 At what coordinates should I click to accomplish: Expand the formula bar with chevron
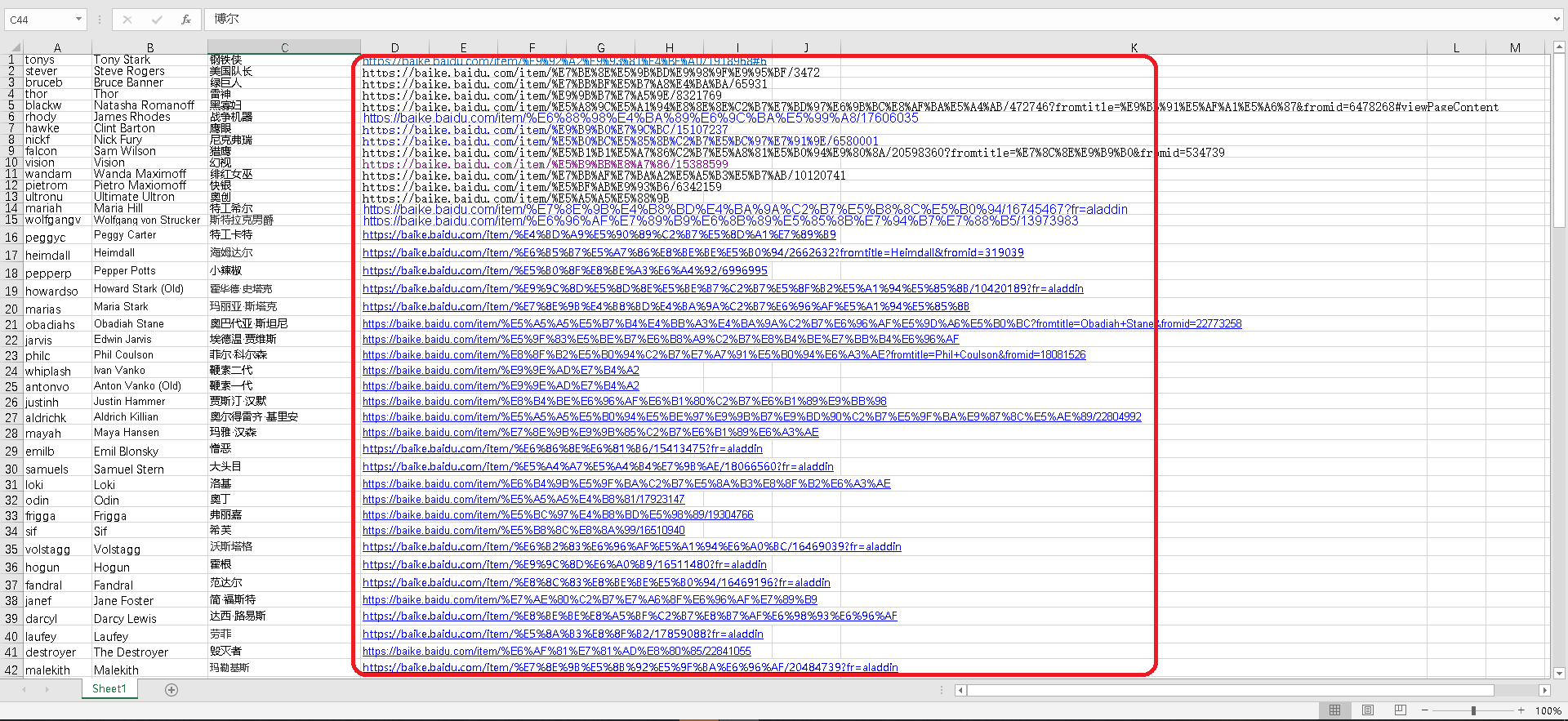coord(1557,20)
